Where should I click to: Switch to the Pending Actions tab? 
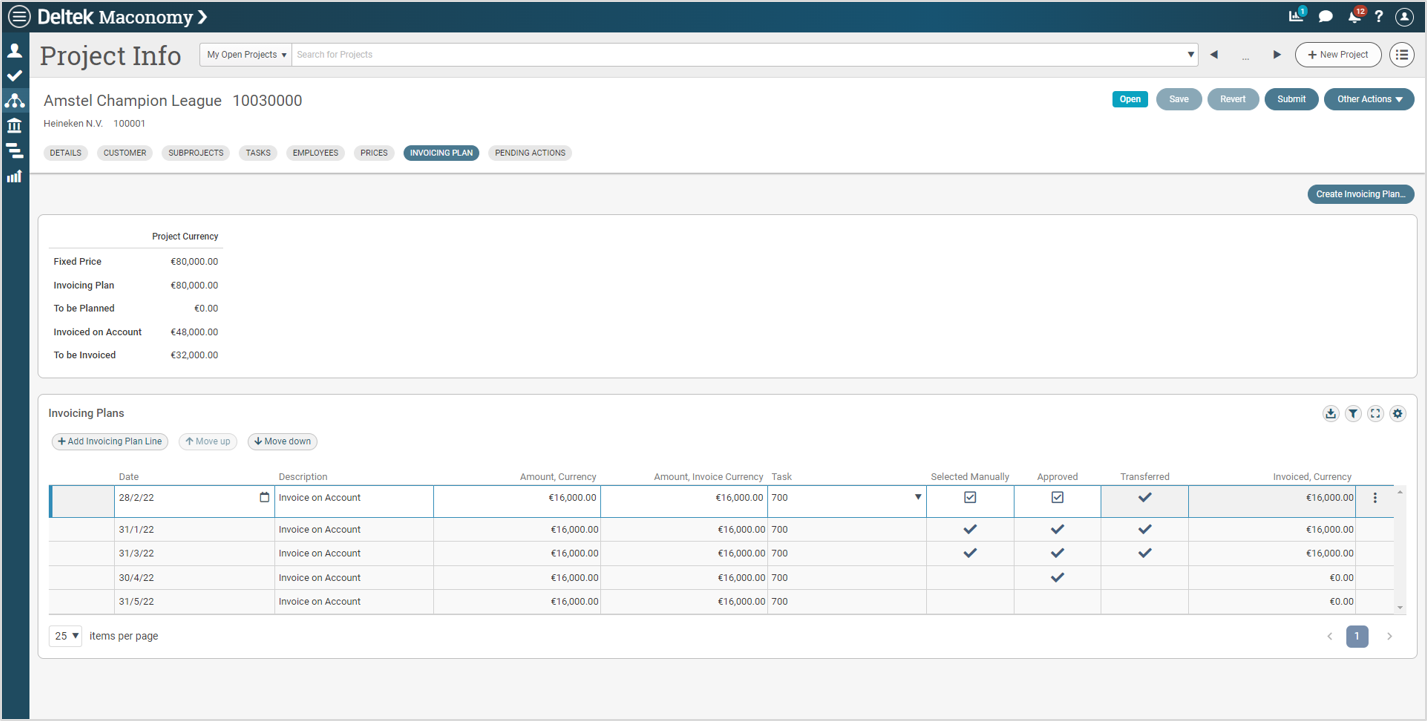530,153
